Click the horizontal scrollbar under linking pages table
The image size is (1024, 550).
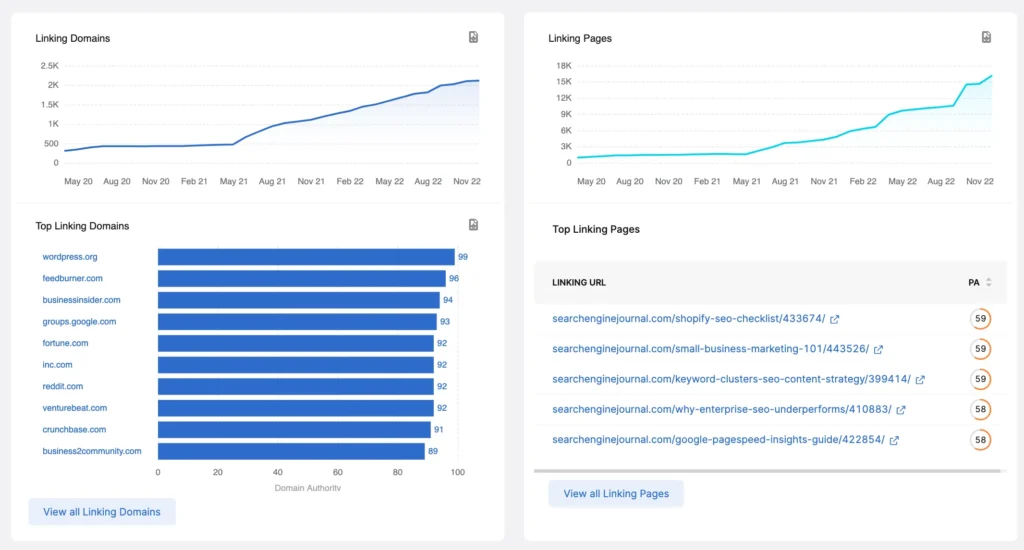coord(764,470)
